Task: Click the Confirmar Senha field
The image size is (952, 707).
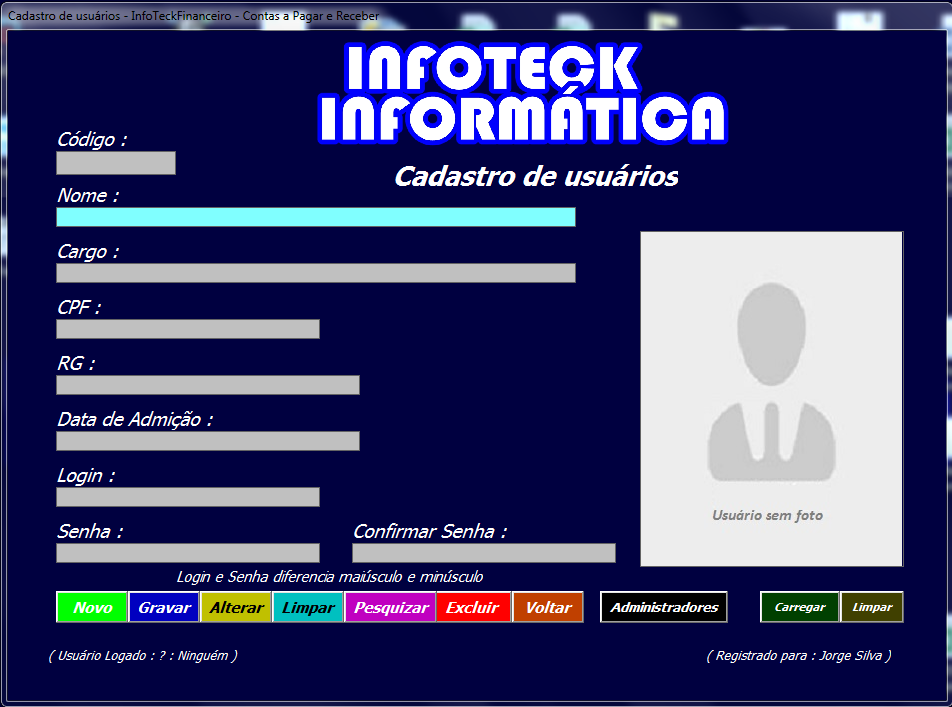Action: point(484,552)
